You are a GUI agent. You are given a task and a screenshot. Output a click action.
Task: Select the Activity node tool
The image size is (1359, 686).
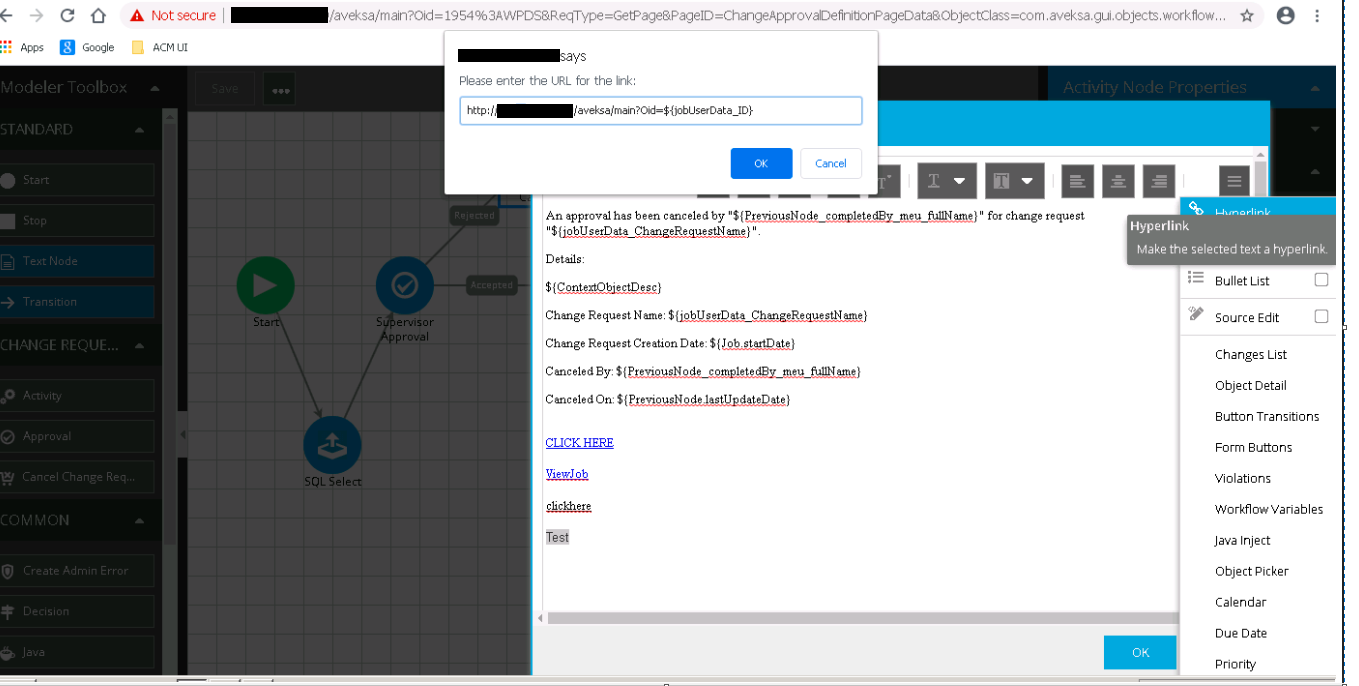[x=55, y=395]
